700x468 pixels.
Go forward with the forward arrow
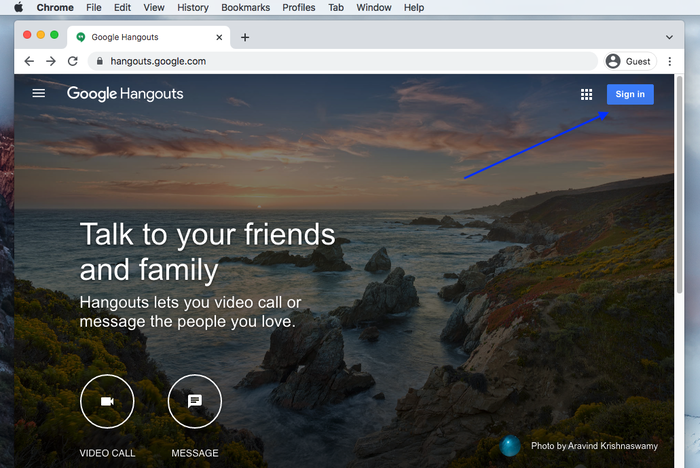coord(51,61)
